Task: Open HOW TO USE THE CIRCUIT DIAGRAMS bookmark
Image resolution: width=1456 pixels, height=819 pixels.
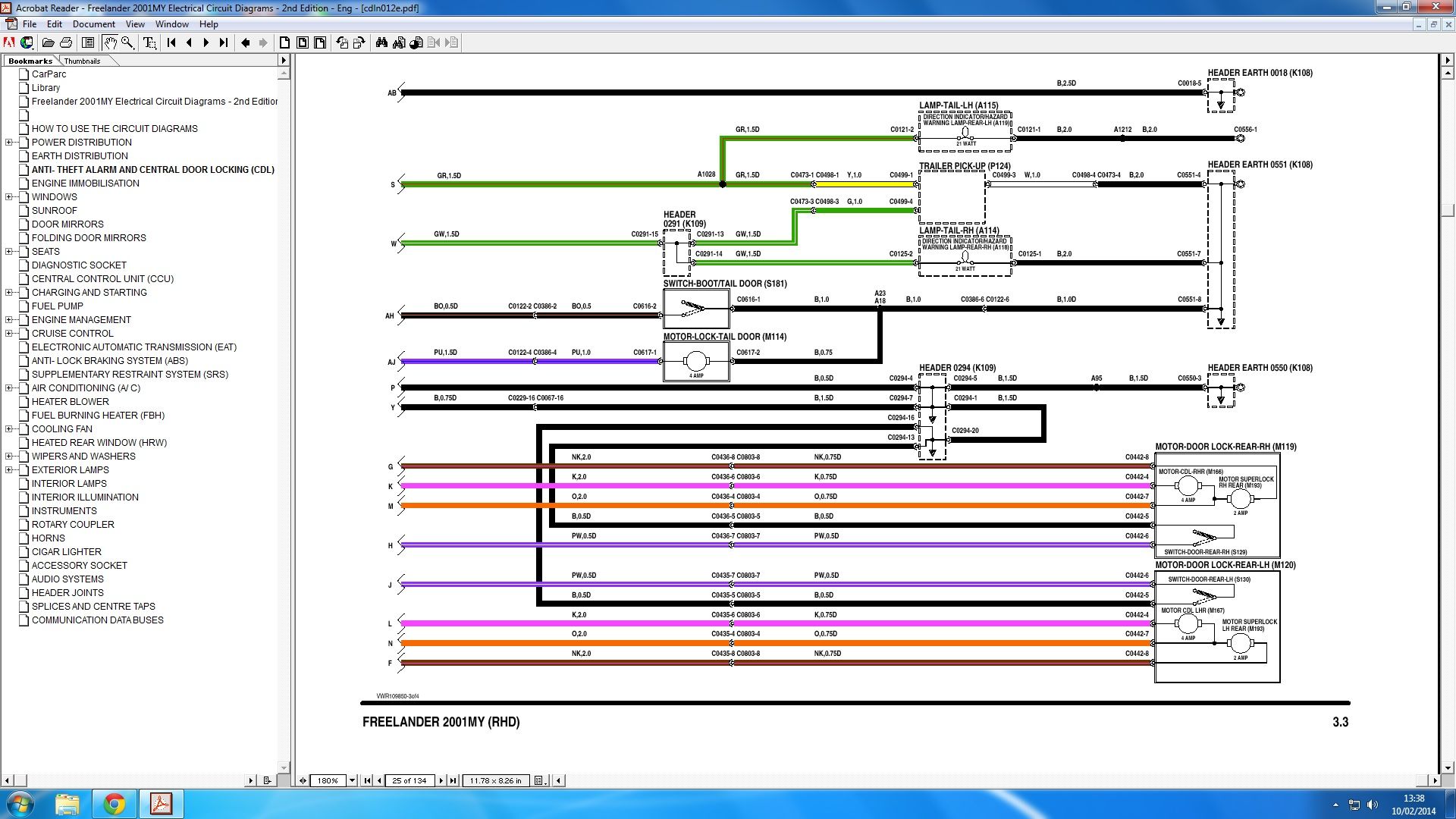Action: coord(115,129)
